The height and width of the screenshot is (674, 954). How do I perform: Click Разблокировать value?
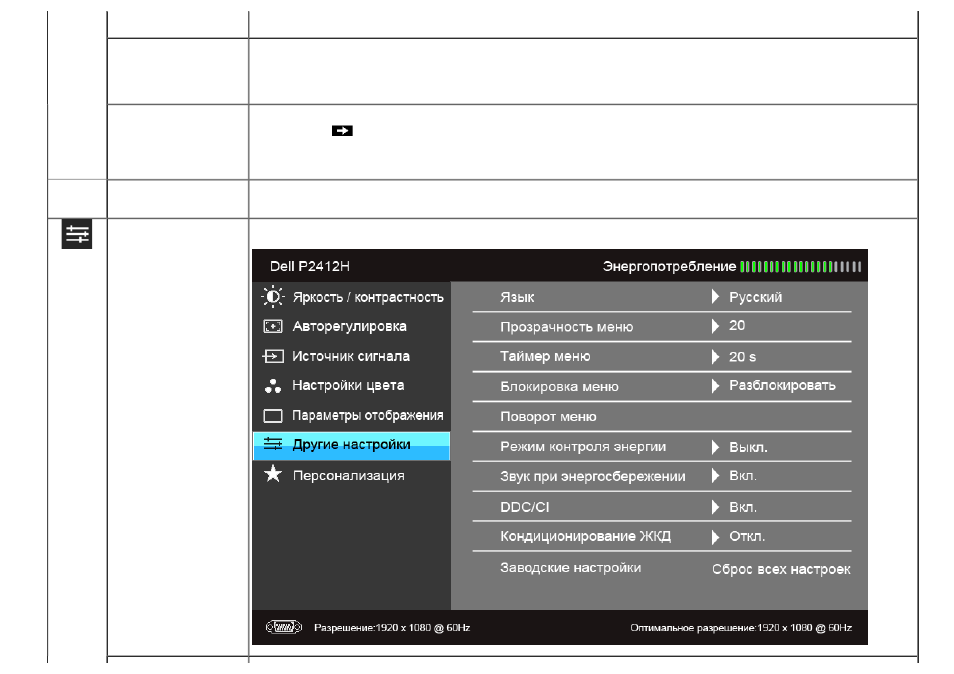click(782, 386)
